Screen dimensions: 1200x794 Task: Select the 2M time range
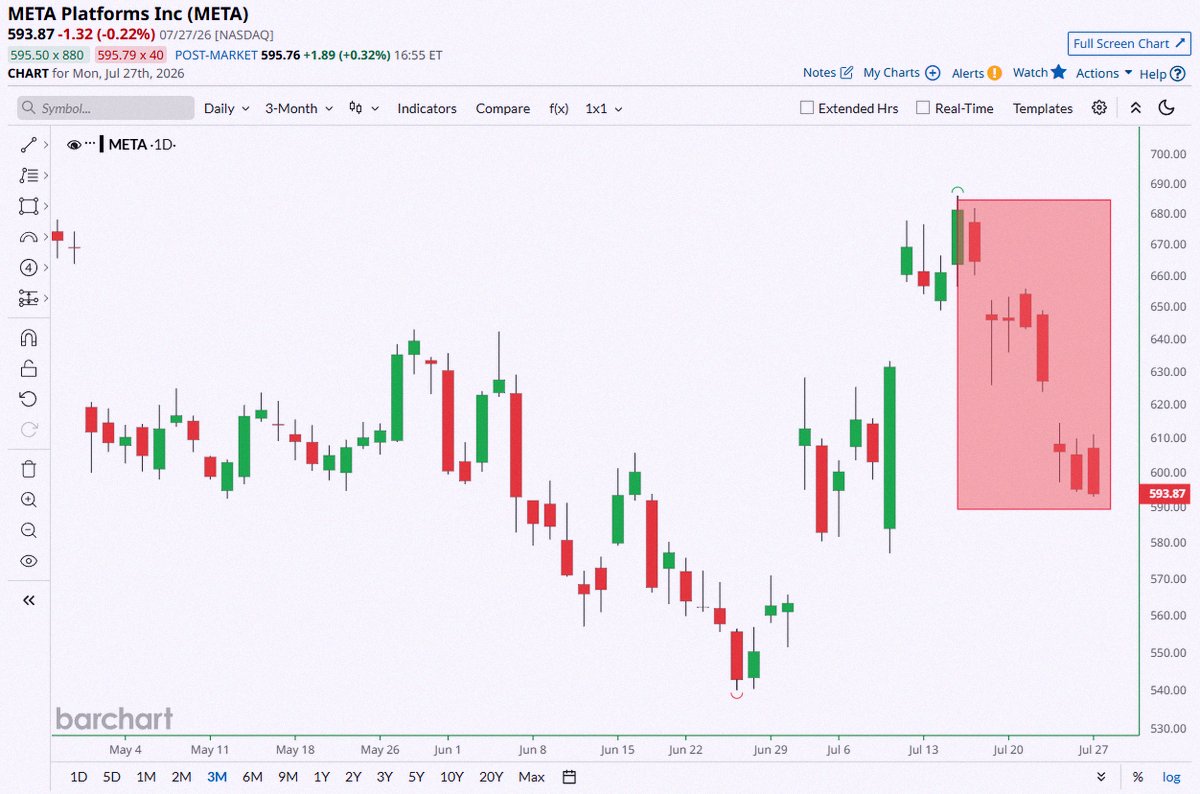tap(181, 777)
